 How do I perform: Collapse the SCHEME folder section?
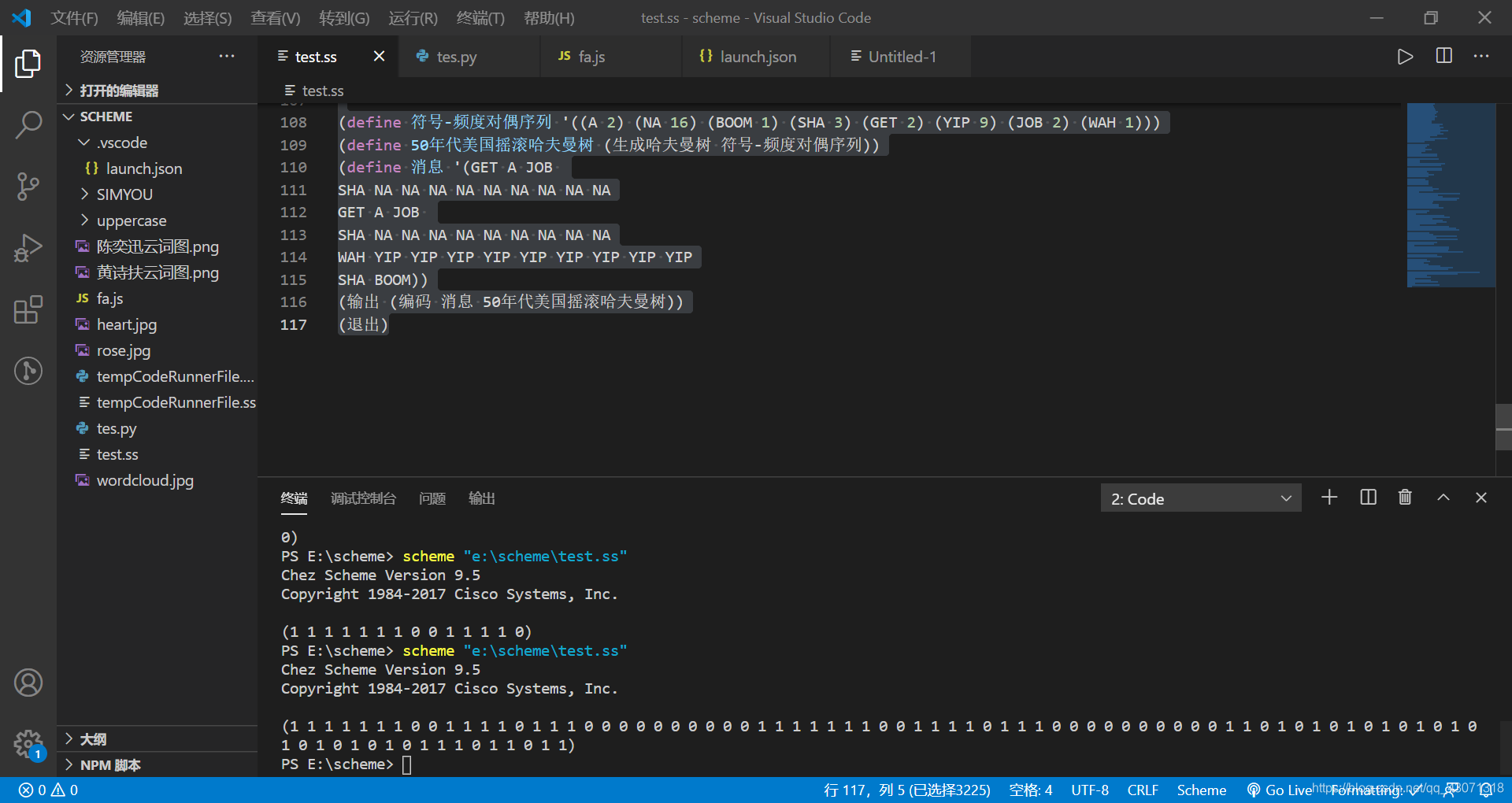point(157,117)
